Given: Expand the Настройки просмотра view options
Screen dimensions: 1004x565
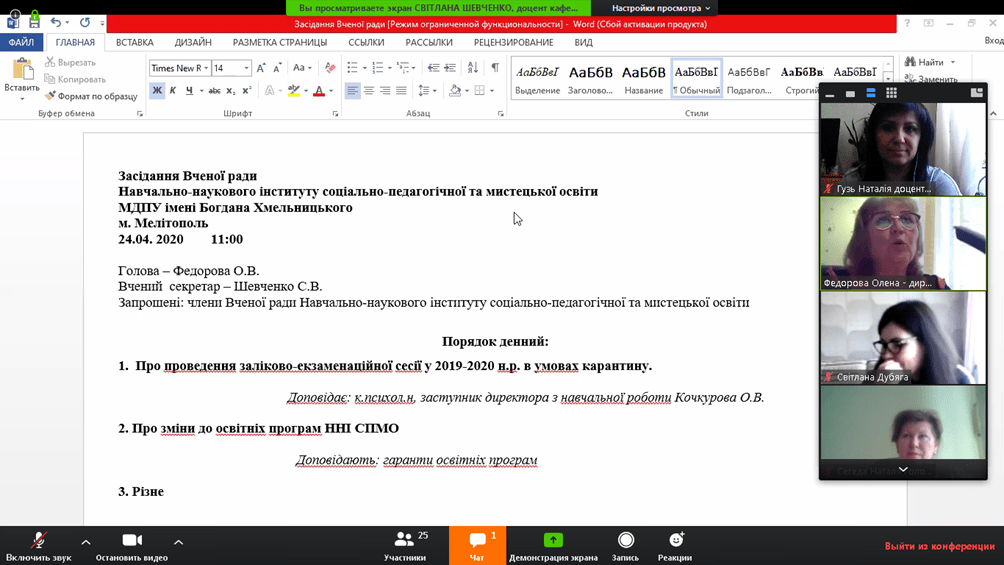Looking at the screenshot, I should 661,8.
